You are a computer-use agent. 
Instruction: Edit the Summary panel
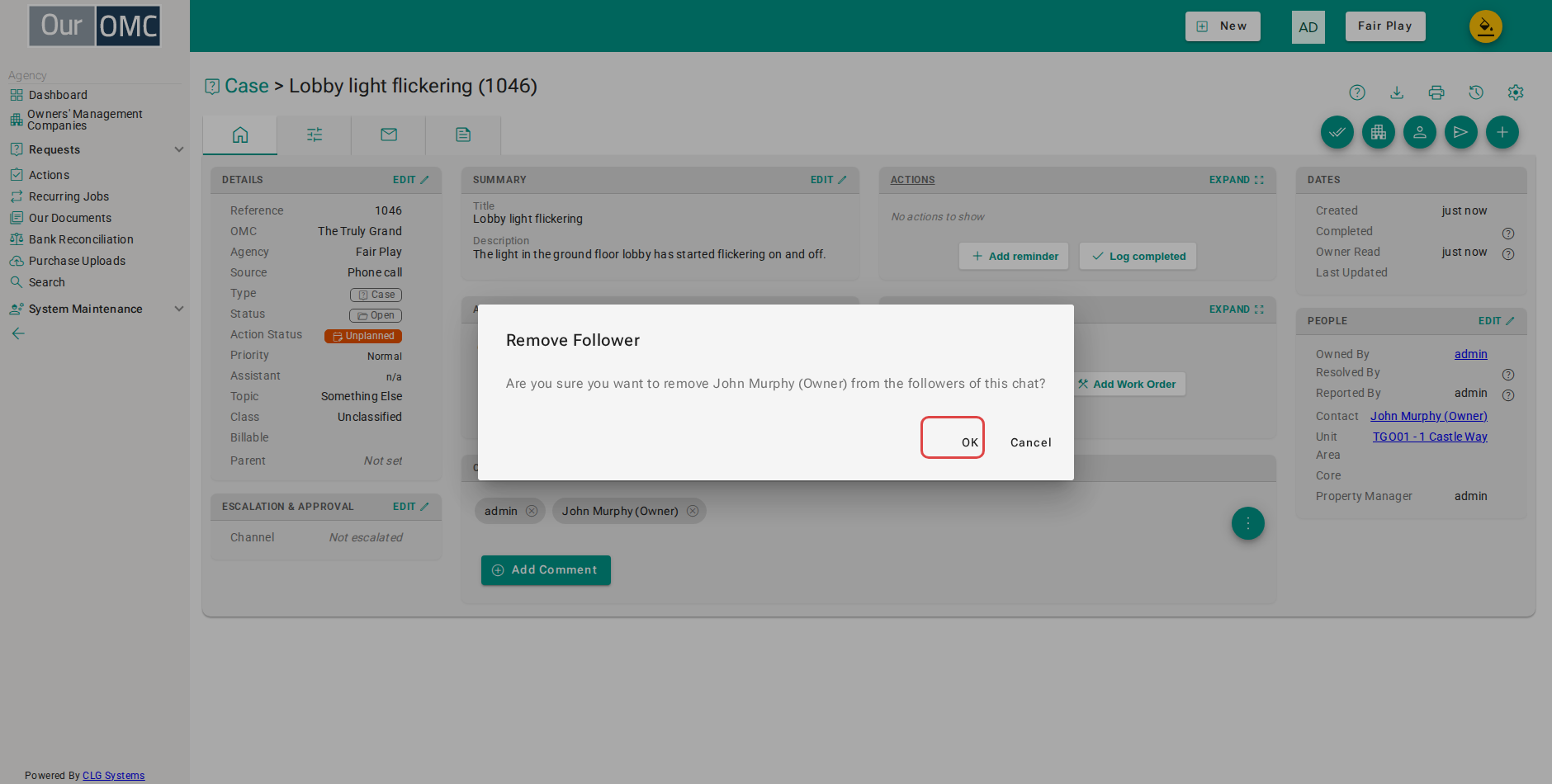pyautogui.click(x=828, y=180)
